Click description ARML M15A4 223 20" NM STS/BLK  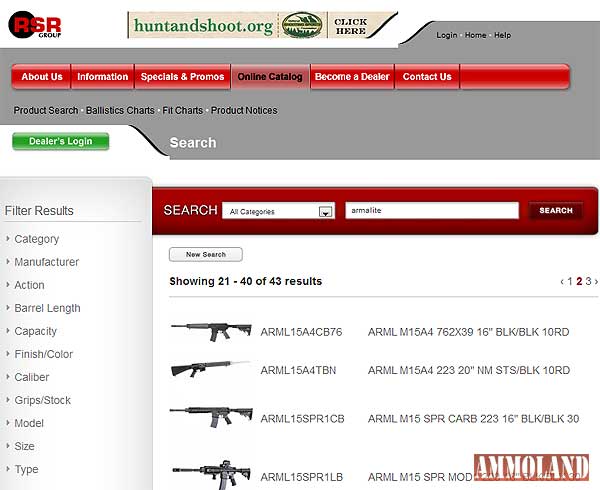click(469, 370)
